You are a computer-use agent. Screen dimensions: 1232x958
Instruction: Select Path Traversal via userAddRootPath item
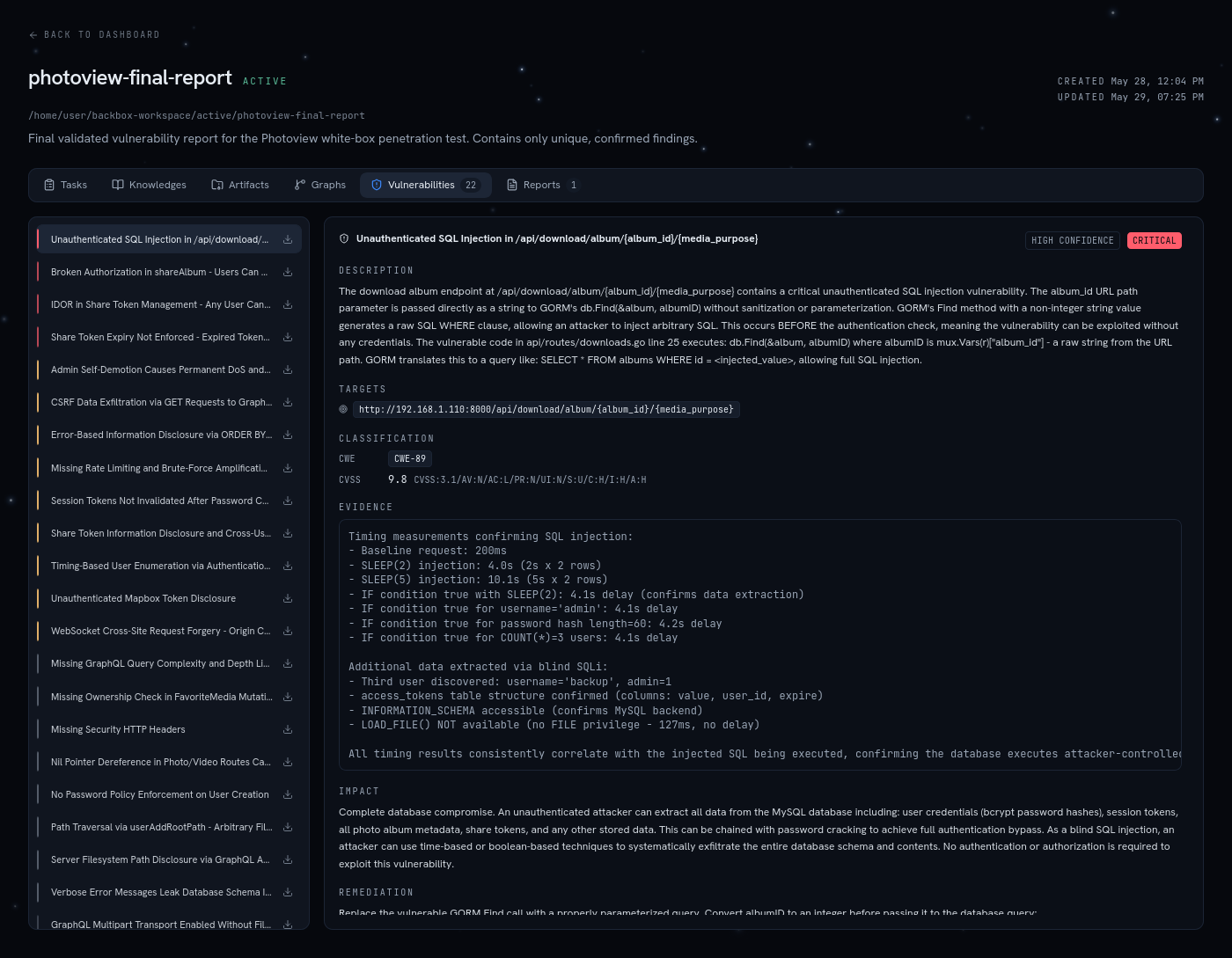pyautogui.click(x=169, y=827)
